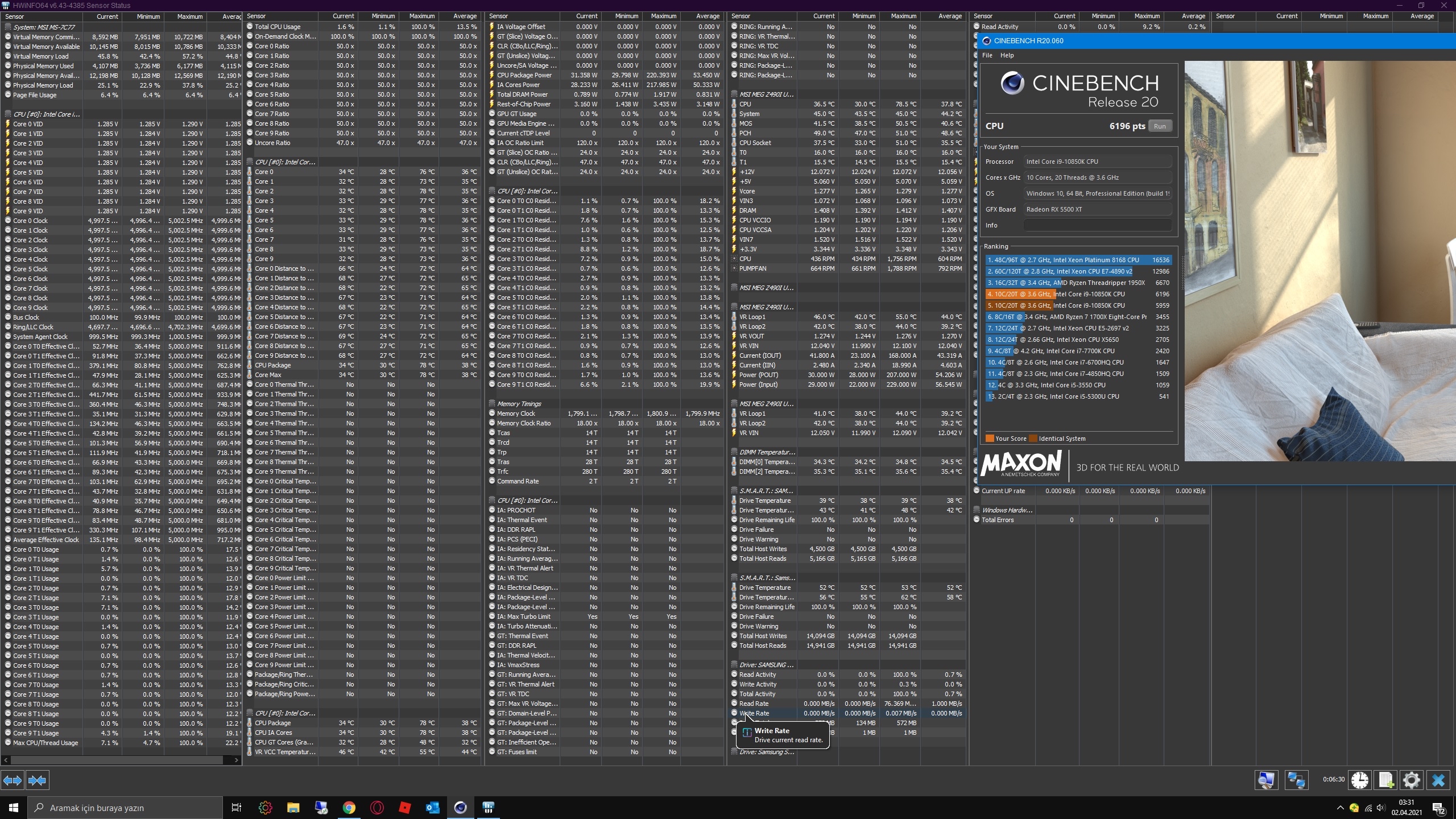Switch to HWiNFO taskbar icon
The width and height of the screenshot is (1456, 819).
pos(488,808)
